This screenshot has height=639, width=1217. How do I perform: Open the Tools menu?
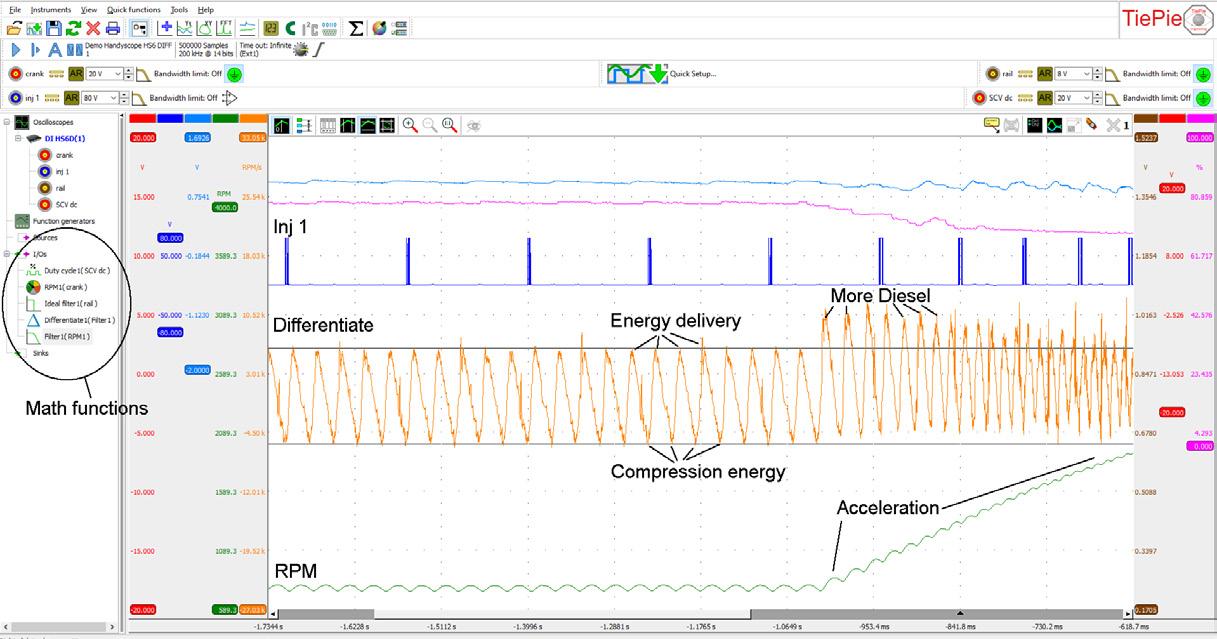pyautogui.click(x=179, y=9)
